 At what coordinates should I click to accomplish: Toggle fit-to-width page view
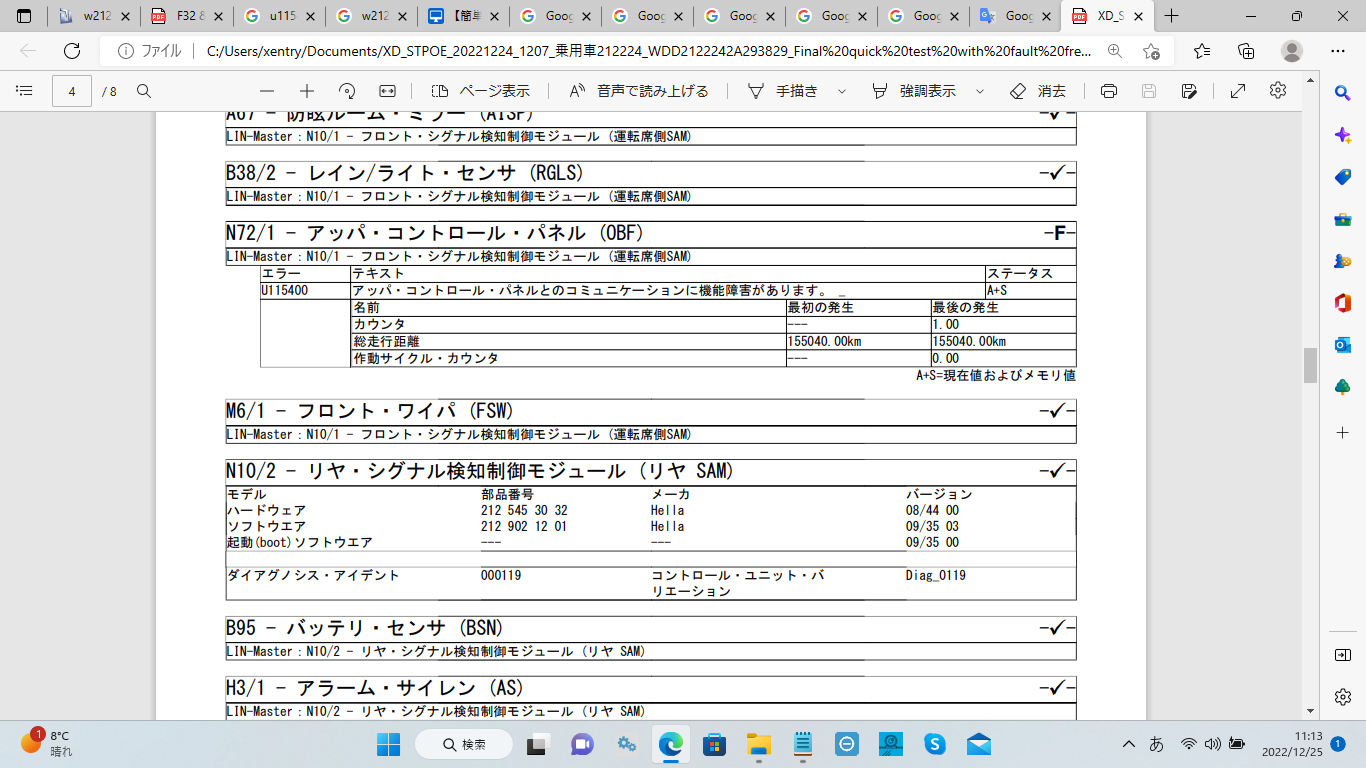pos(388,91)
